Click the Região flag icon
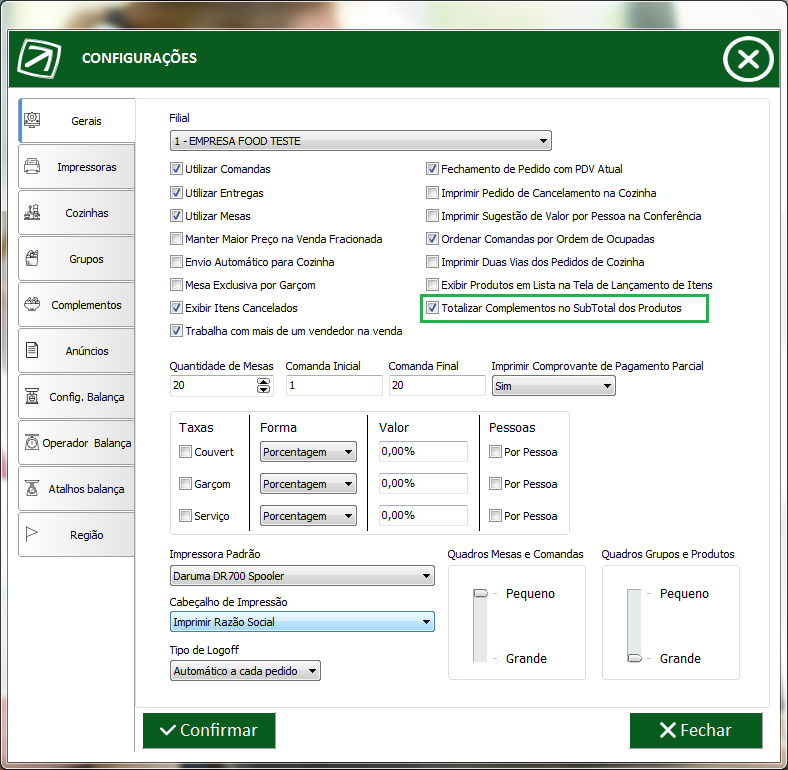Screen dimensions: 788x770 click(32, 534)
